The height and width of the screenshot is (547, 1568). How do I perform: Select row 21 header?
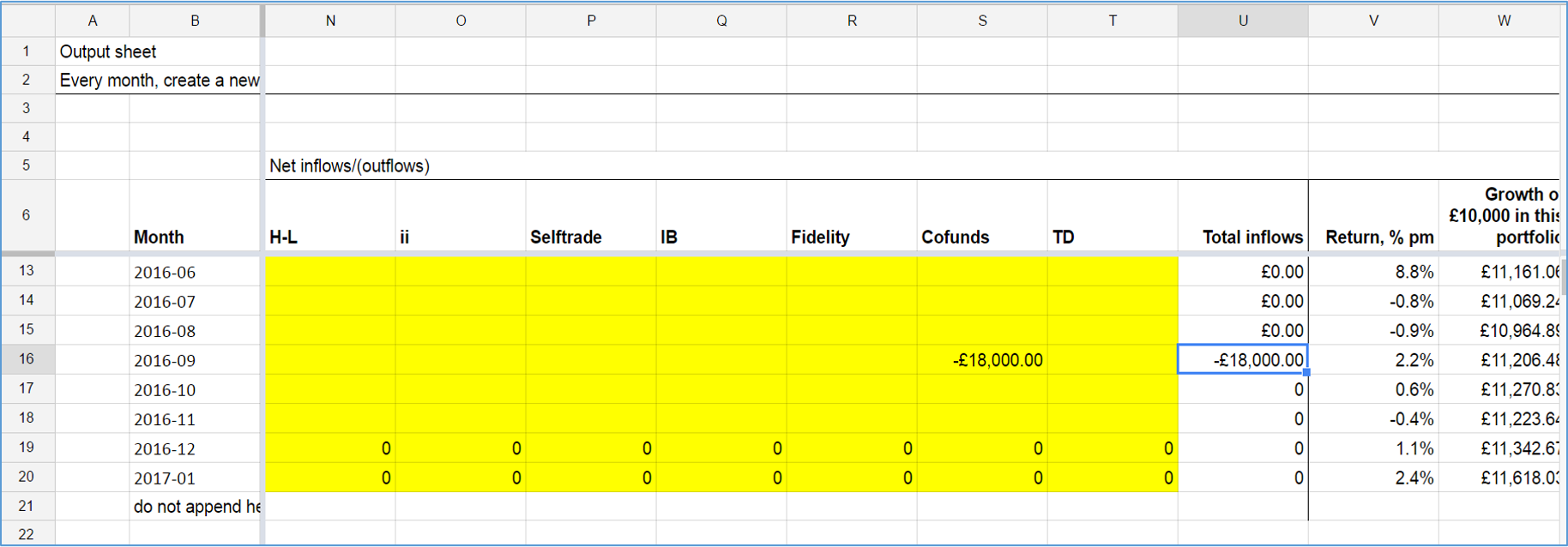(27, 506)
